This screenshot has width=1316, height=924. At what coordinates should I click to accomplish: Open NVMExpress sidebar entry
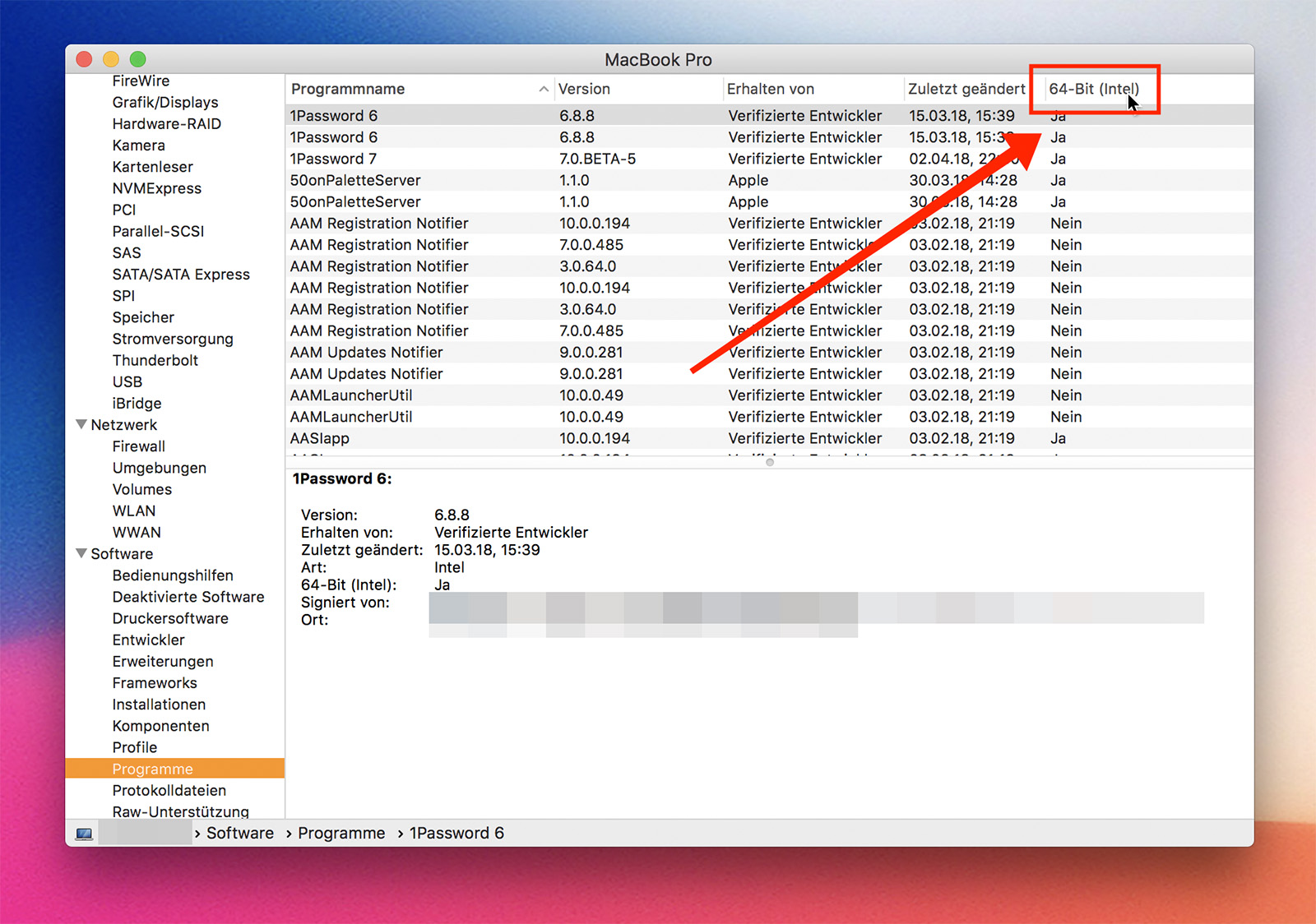coord(156,188)
